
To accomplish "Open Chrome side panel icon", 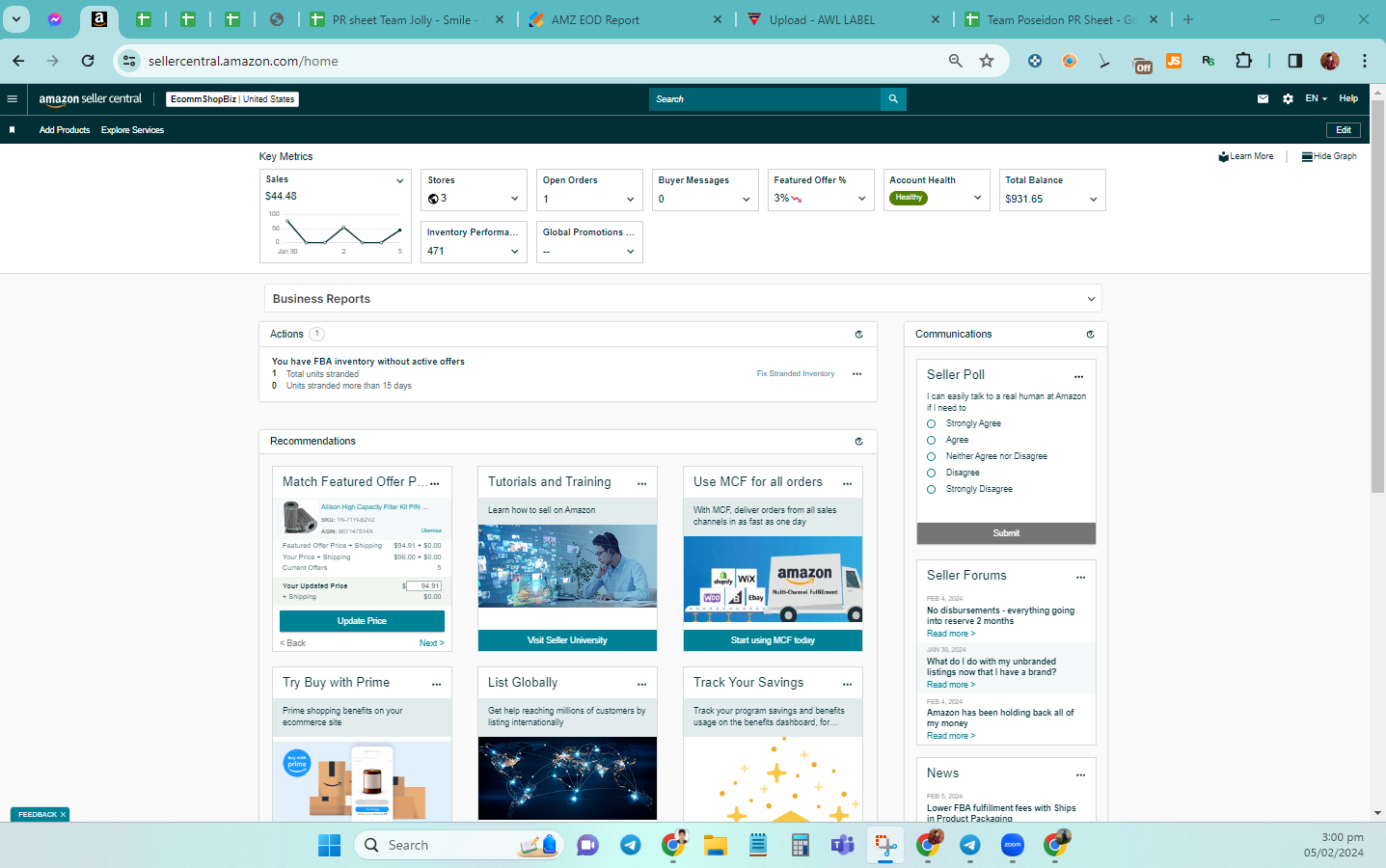I will coord(1294,61).
